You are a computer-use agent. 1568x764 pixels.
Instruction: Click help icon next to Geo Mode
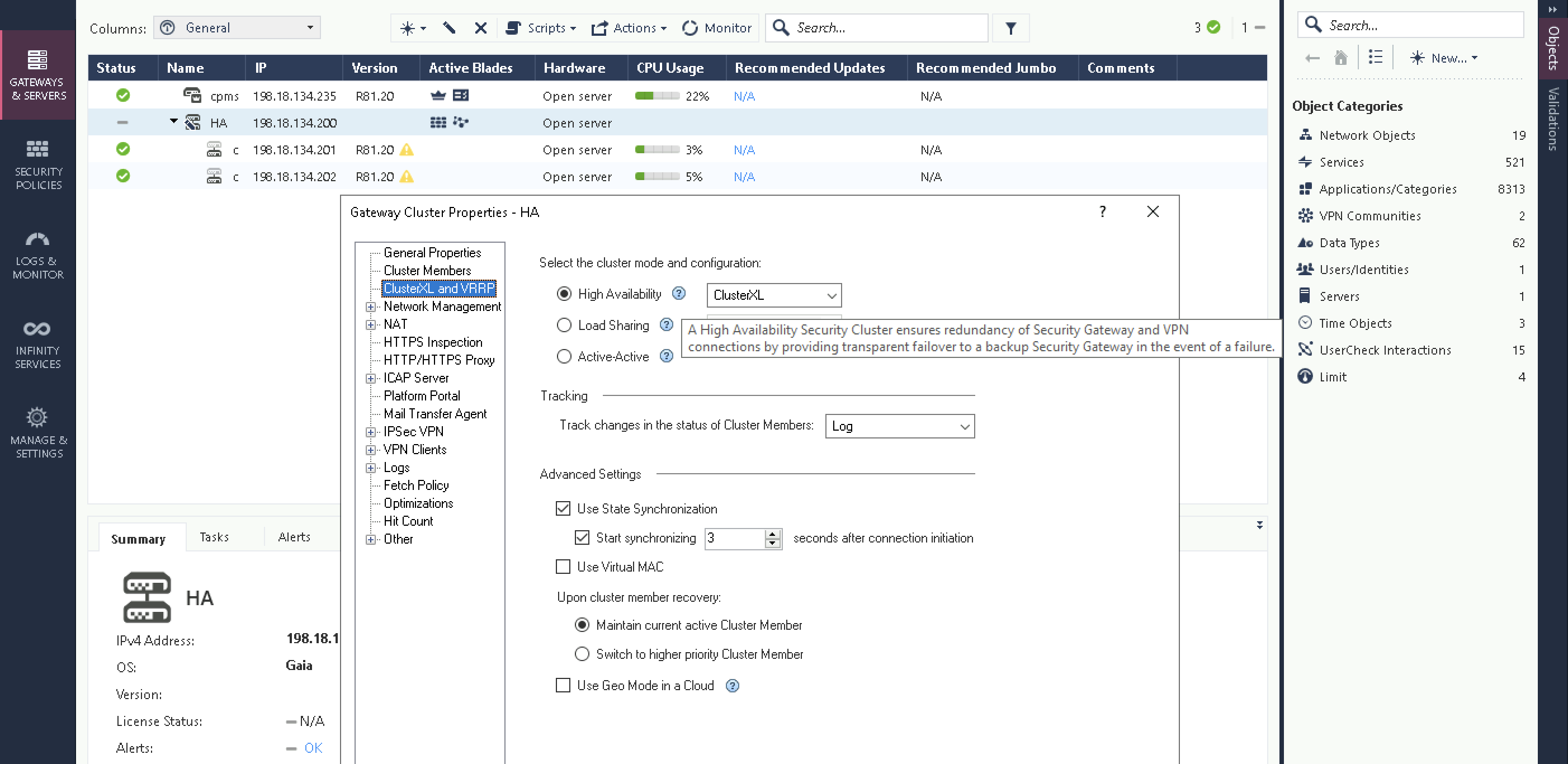[x=732, y=686]
